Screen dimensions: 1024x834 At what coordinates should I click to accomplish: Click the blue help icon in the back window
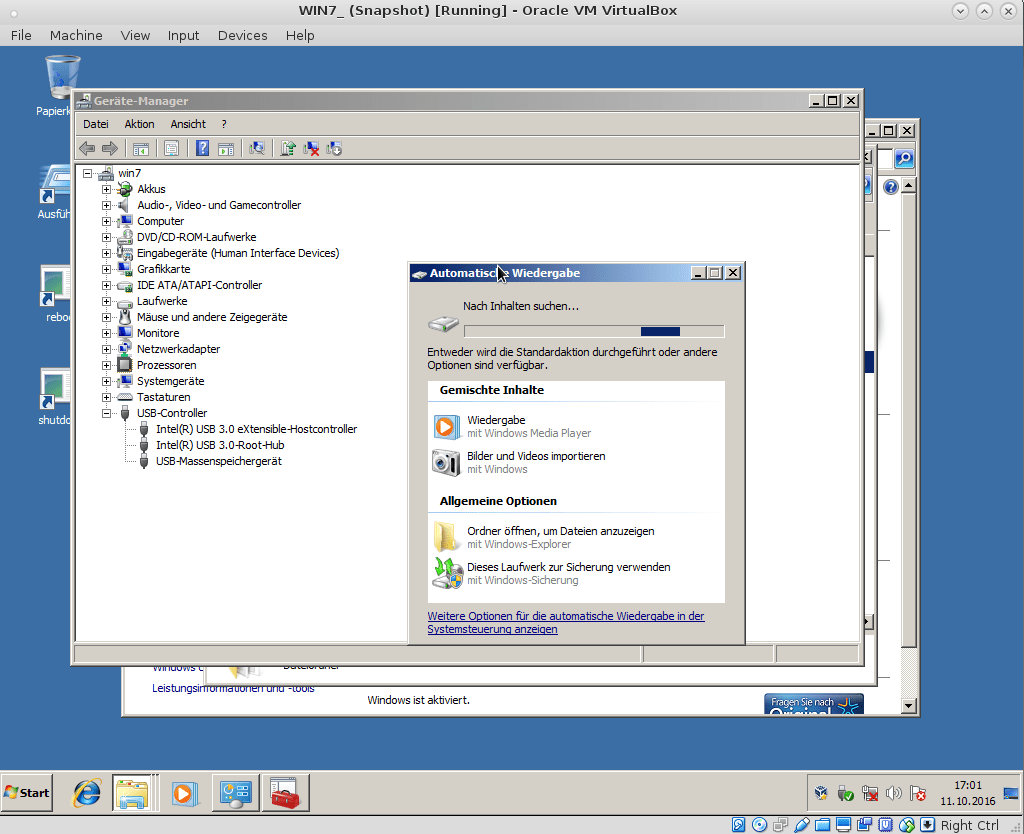coord(891,187)
